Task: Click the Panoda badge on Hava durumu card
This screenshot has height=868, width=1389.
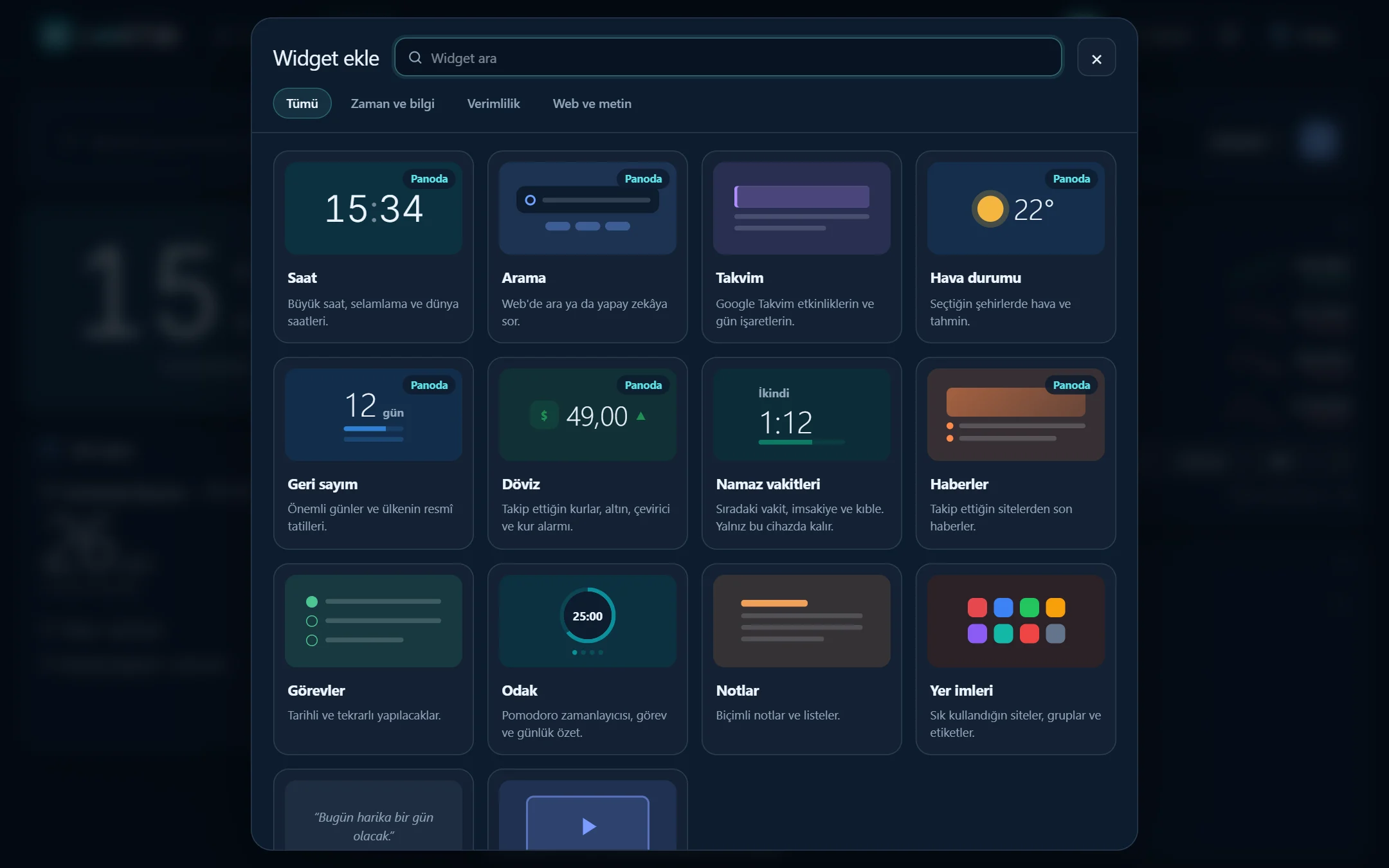Action: [x=1071, y=179]
